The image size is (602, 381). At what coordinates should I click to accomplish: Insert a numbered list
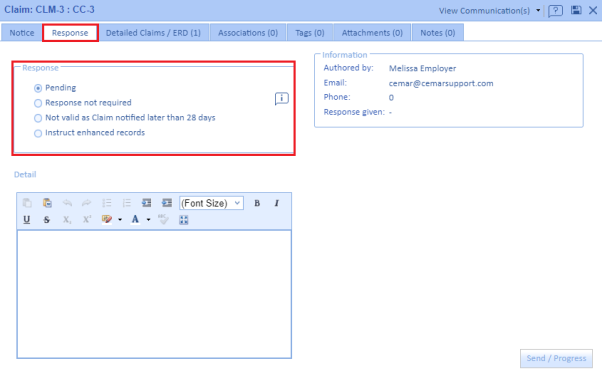127,203
